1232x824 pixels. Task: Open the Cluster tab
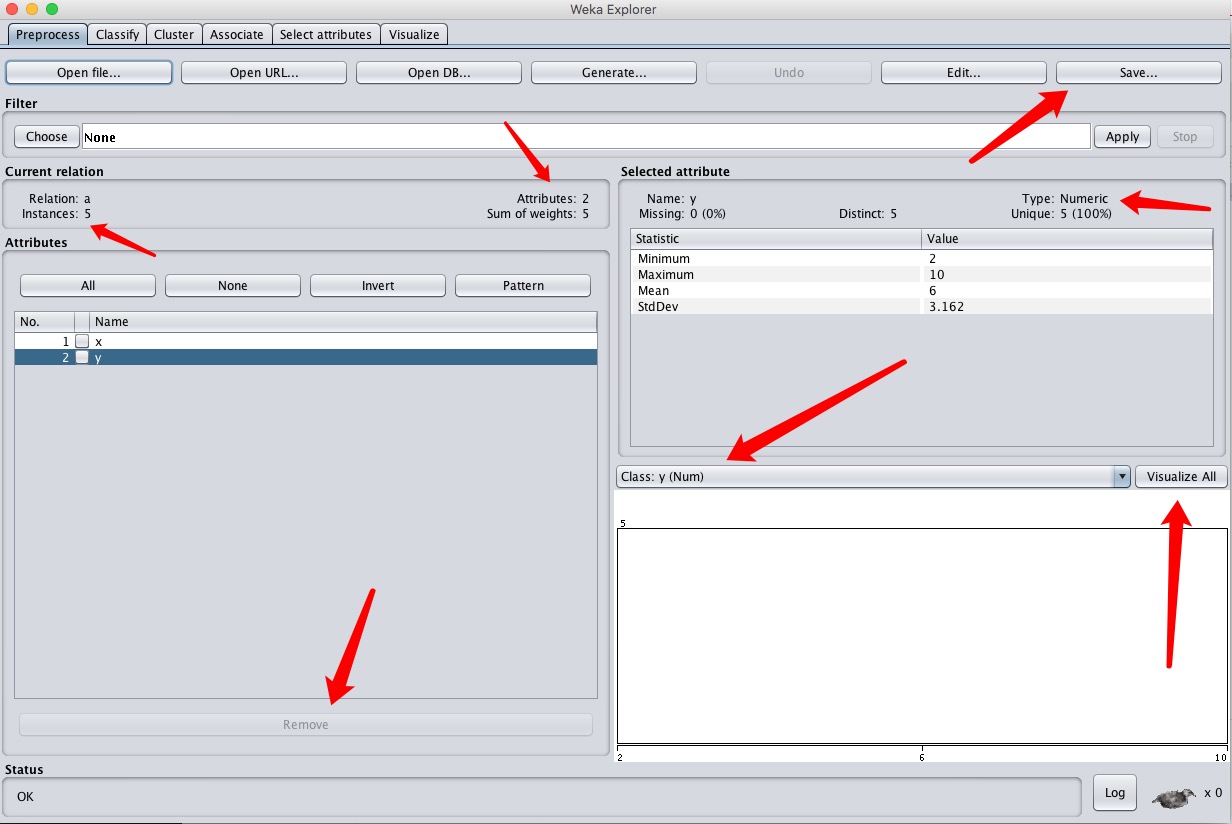[174, 34]
